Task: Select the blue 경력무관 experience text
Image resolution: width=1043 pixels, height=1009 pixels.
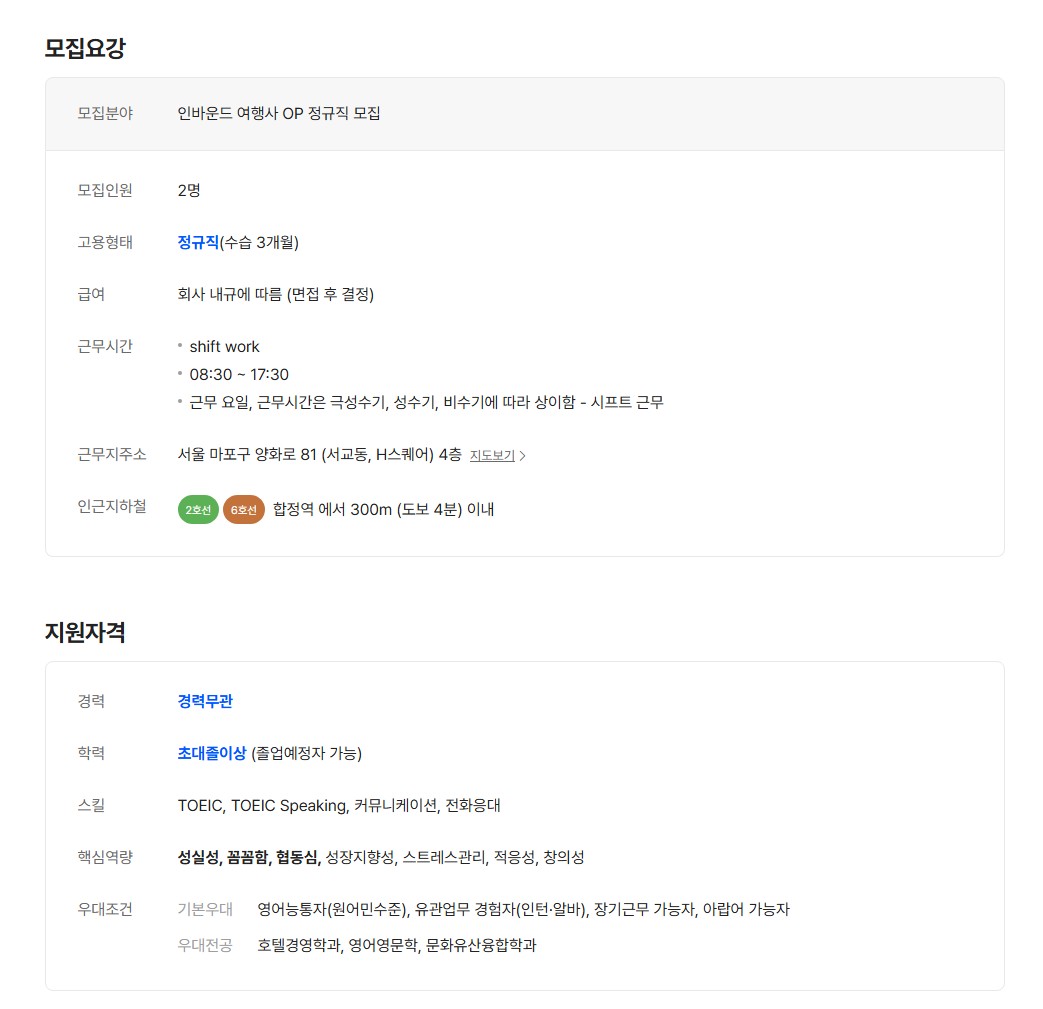Action: [205, 701]
